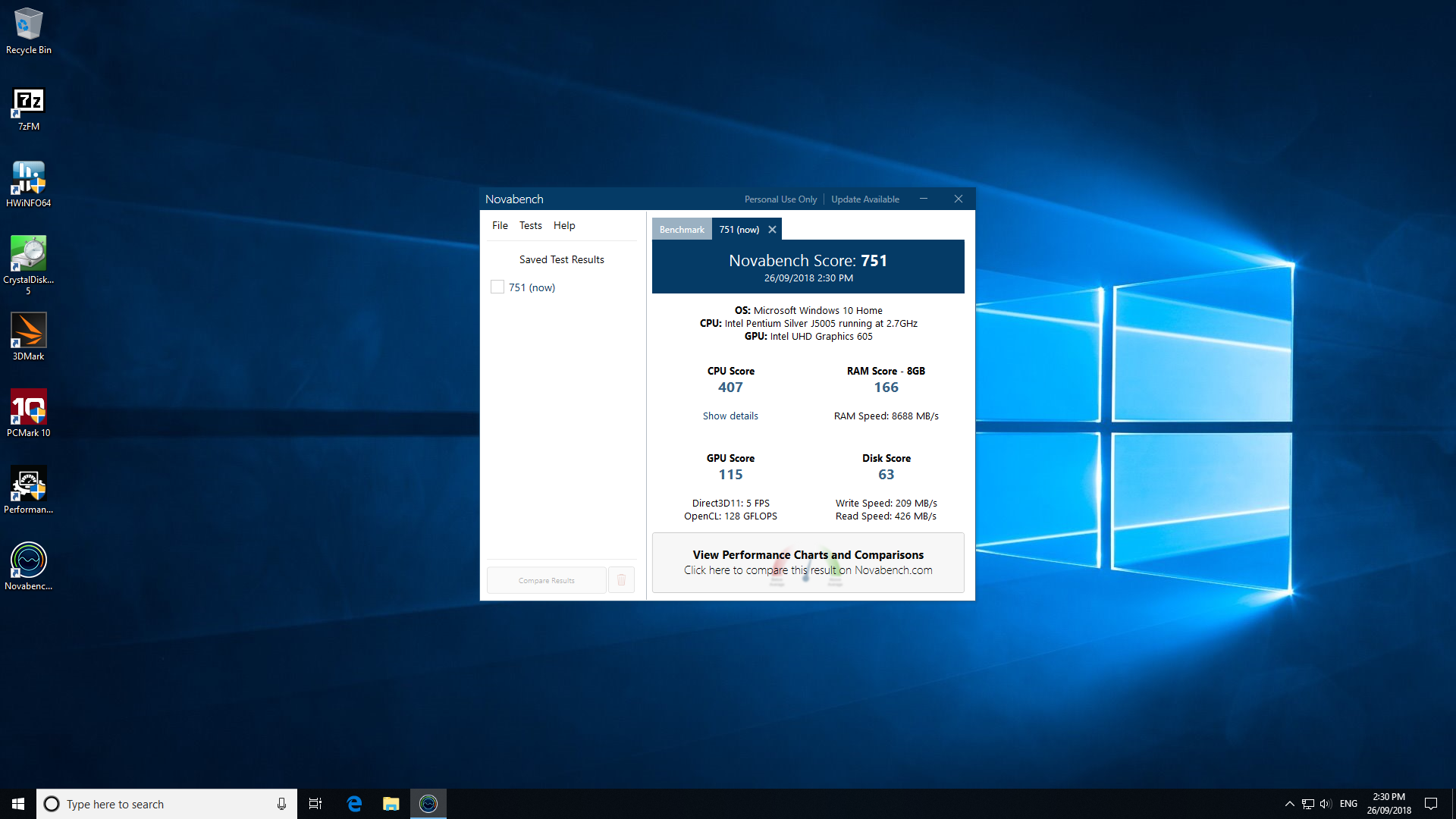Open the taskbar clock and date
This screenshot has width=1456, height=819.
pyautogui.click(x=1389, y=804)
